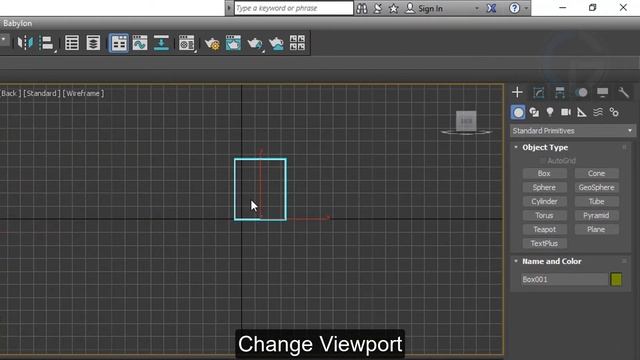Open the Layer Explorer icon
640x360 pixels.
pyautogui.click(x=93, y=43)
